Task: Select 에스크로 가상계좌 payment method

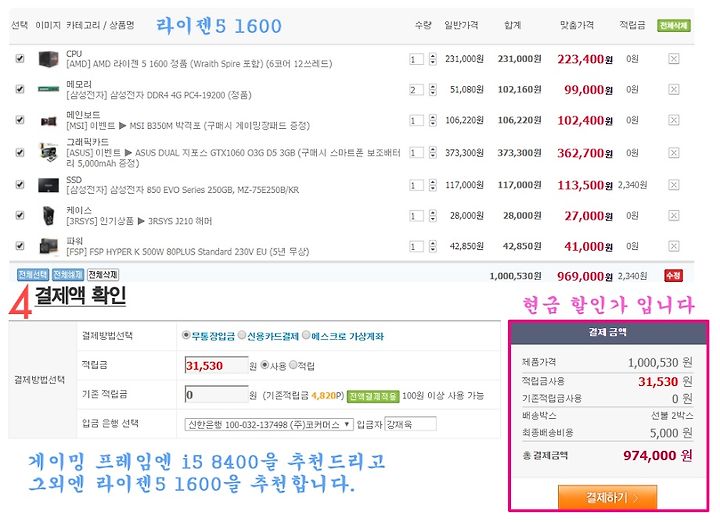Action: click(x=306, y=335)
